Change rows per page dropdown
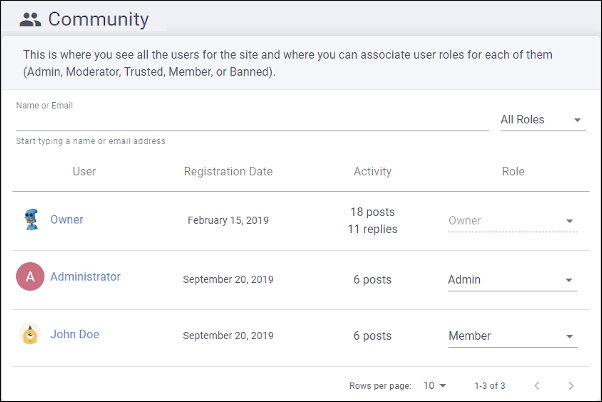602x402 pixels. [435, 385]
